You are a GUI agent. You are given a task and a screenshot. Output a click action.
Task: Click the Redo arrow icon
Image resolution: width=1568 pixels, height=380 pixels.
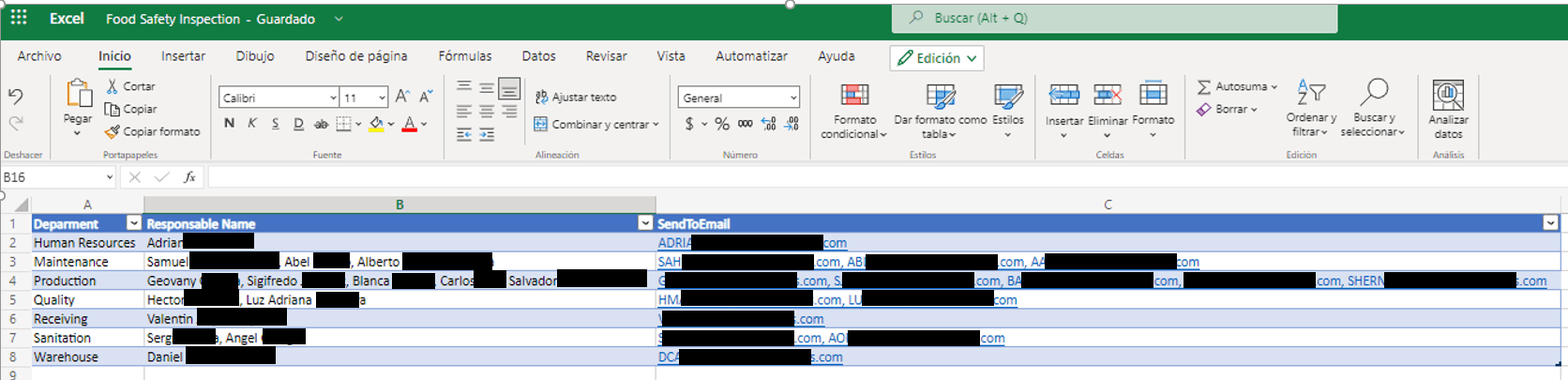point(16,123)
